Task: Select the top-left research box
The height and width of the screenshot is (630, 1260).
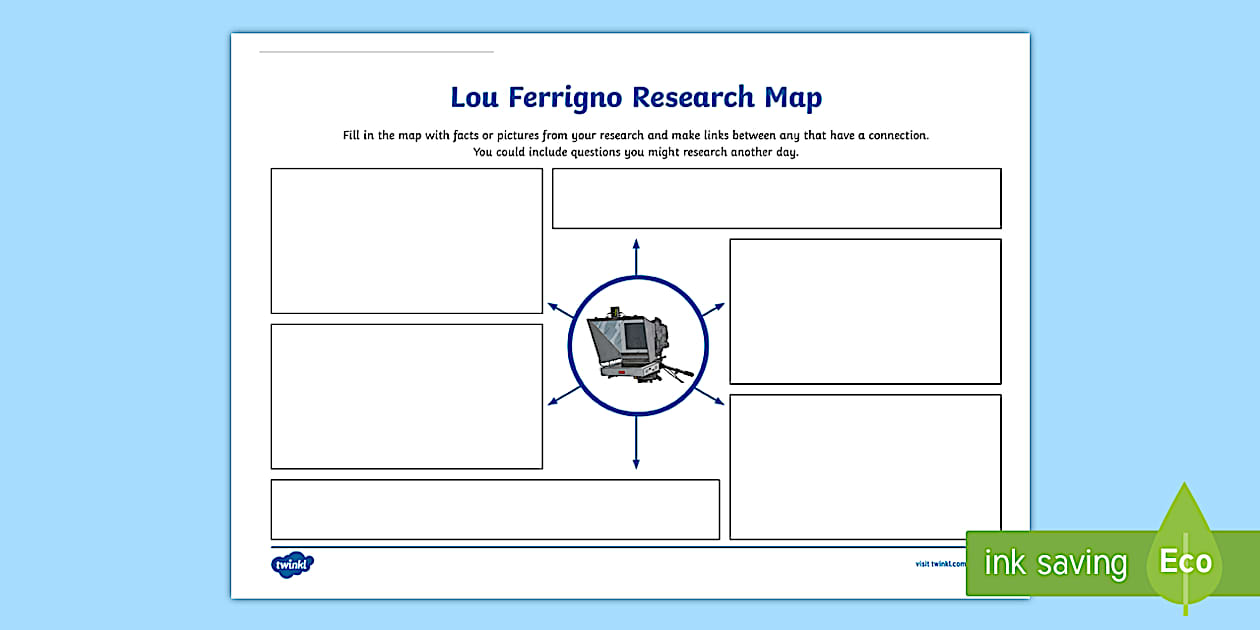Action: point(406,241)
